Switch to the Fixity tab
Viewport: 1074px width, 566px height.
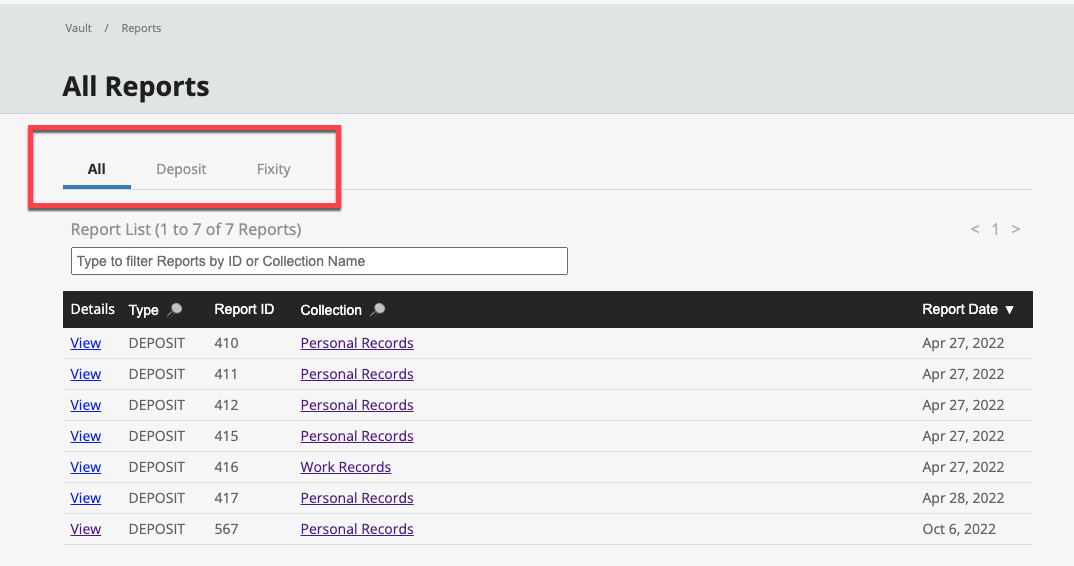pyautogui.click(x=273, y=169)
